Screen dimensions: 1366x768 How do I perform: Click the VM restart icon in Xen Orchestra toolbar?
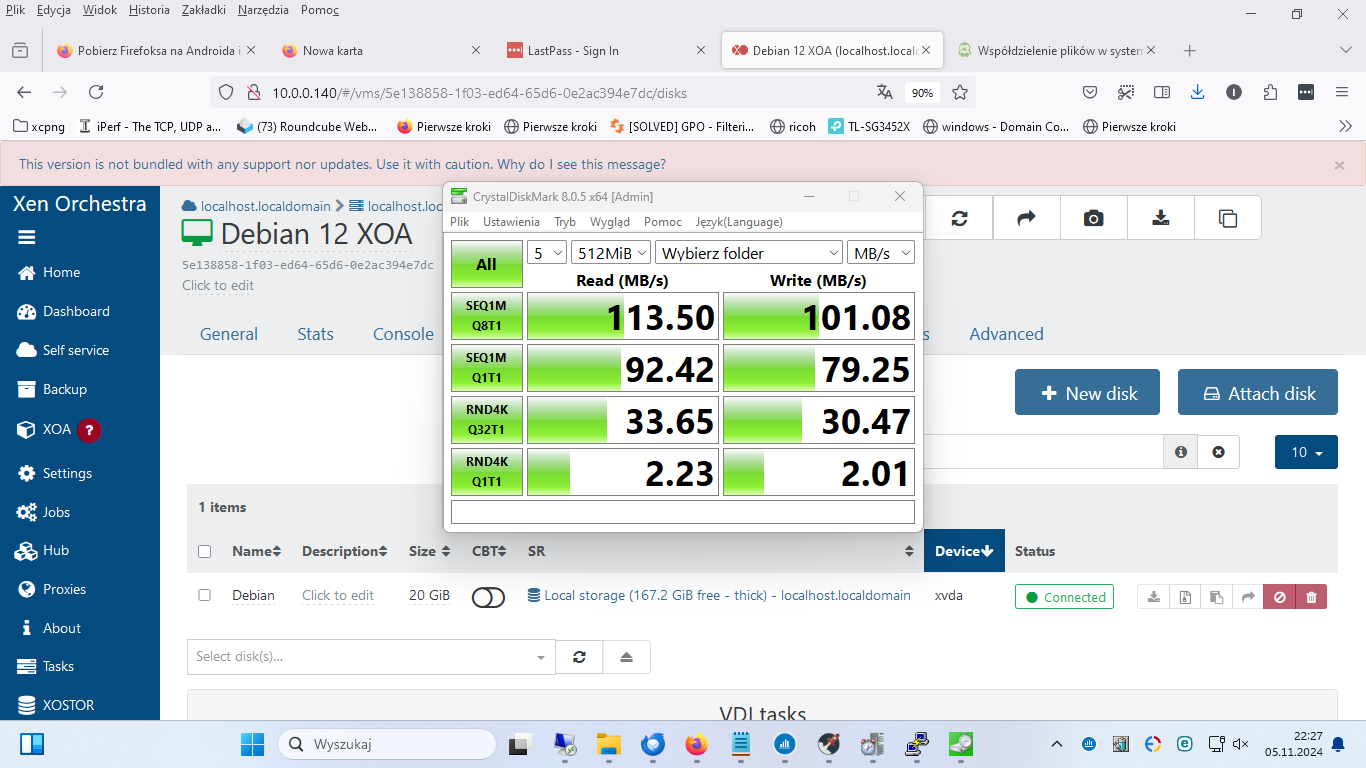tap(959, 218)
